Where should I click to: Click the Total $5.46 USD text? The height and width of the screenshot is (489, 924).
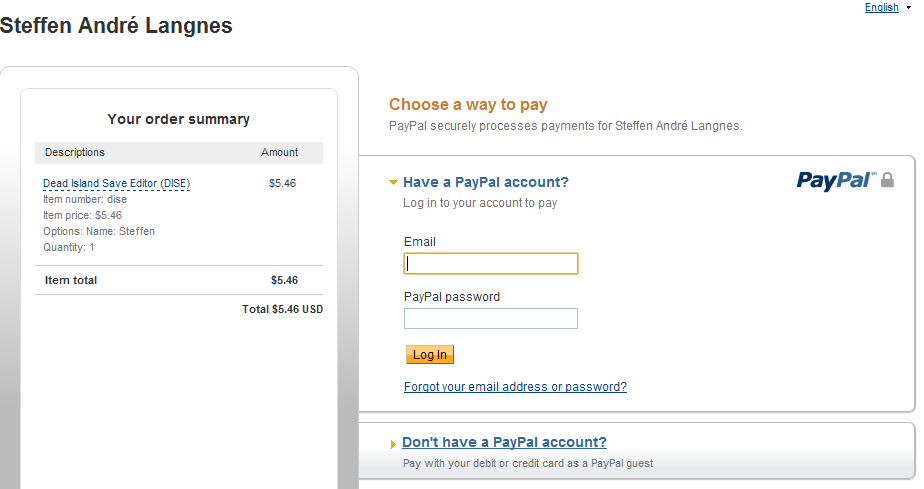coord(282,310)
